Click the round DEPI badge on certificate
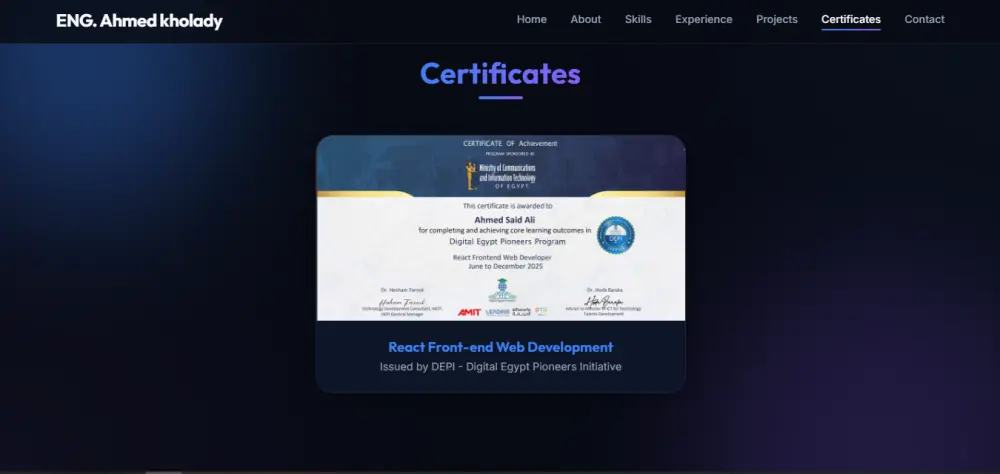 coord(615,235)
